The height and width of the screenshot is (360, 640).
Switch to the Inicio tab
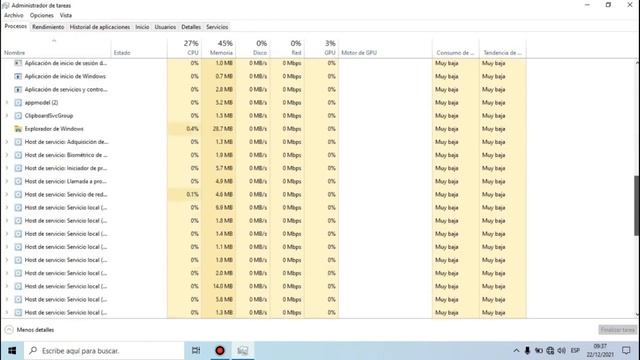coord(142,27)
